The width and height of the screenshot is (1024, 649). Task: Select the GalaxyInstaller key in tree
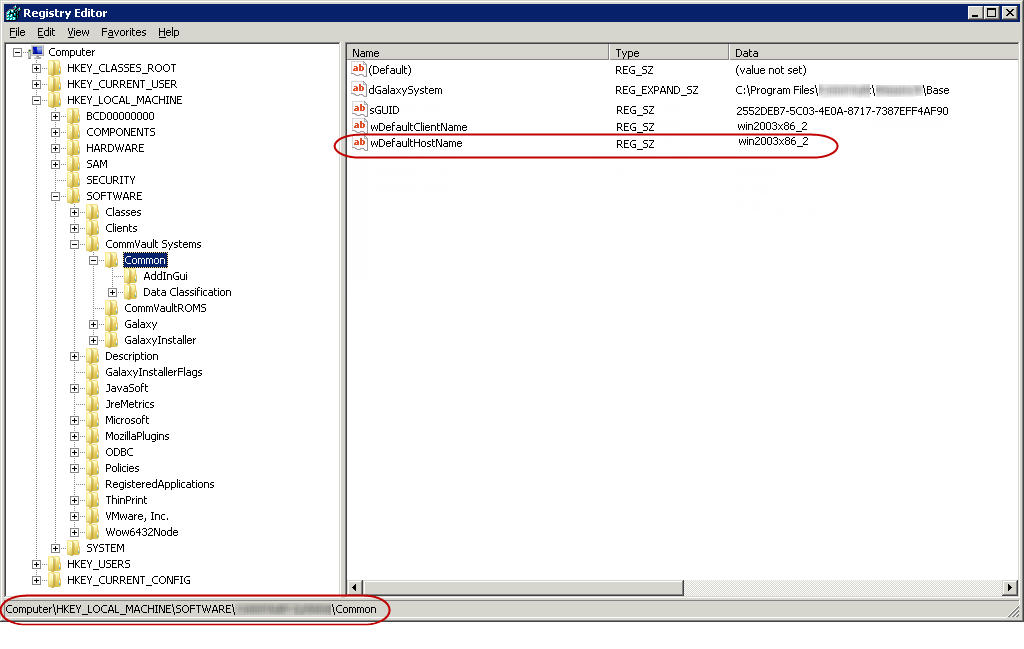[x=160, y=340]
